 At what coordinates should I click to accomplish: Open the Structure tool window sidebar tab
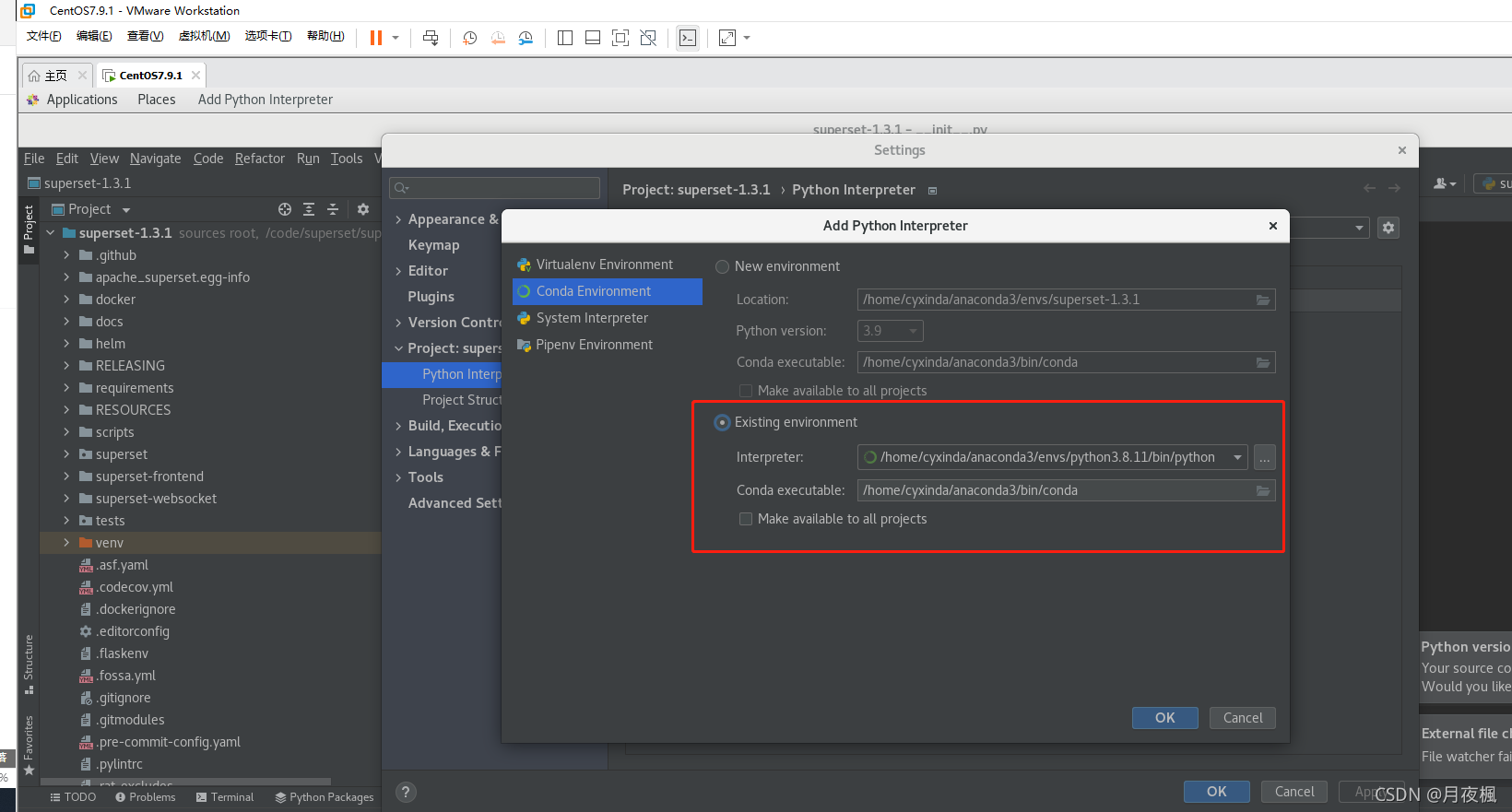(x=29, y=664)
